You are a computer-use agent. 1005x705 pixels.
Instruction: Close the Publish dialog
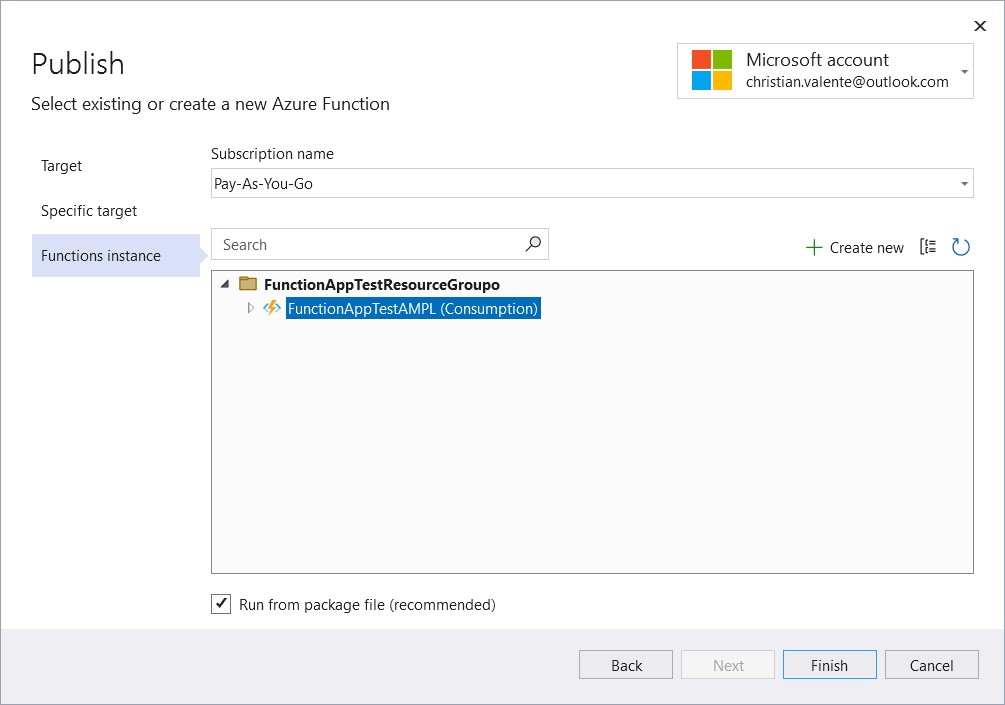pos(979,26)
